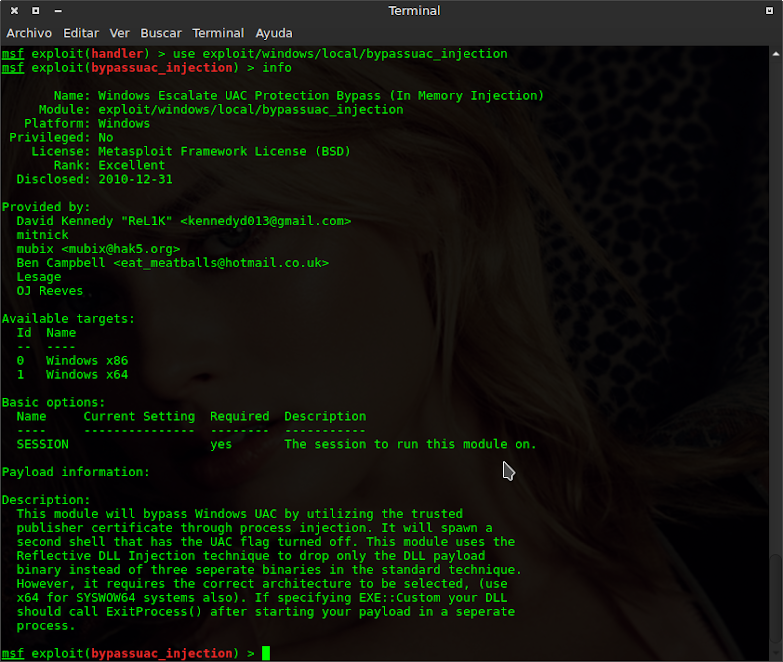Click the 'mitnick' author line

point(42,235)
